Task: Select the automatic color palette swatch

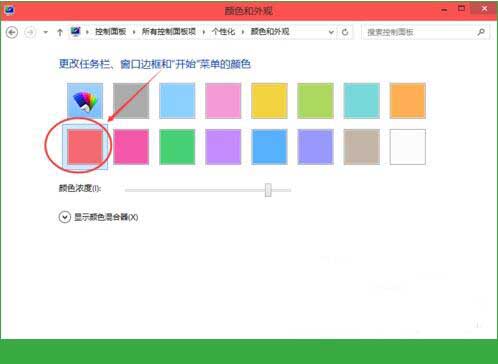Action: (85, 101)
